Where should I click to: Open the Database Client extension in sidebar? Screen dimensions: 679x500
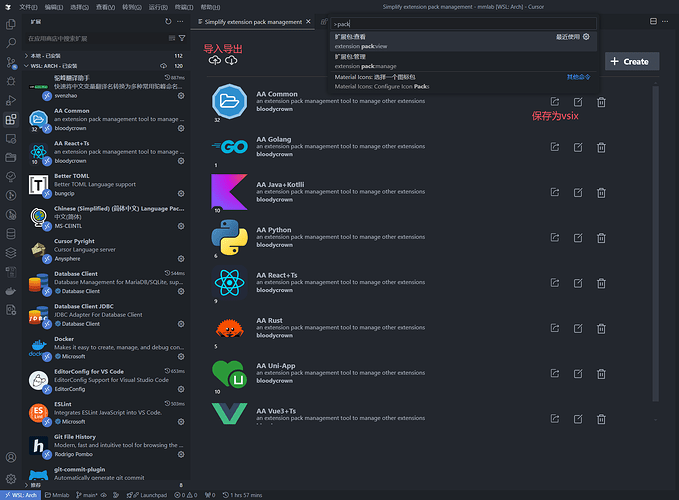(107, 282)
